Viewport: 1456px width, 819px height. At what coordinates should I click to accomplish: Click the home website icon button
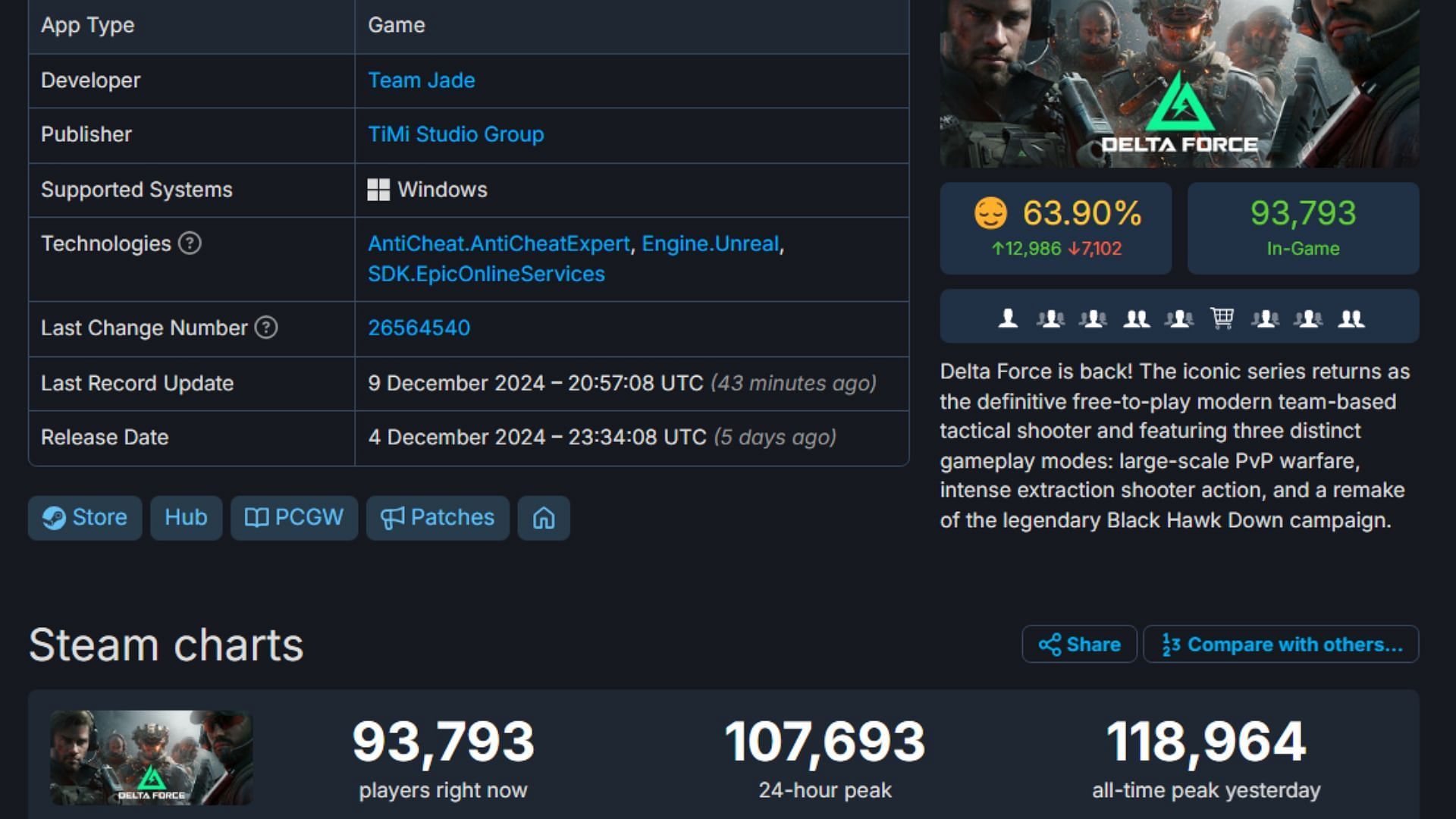point(544,518)
